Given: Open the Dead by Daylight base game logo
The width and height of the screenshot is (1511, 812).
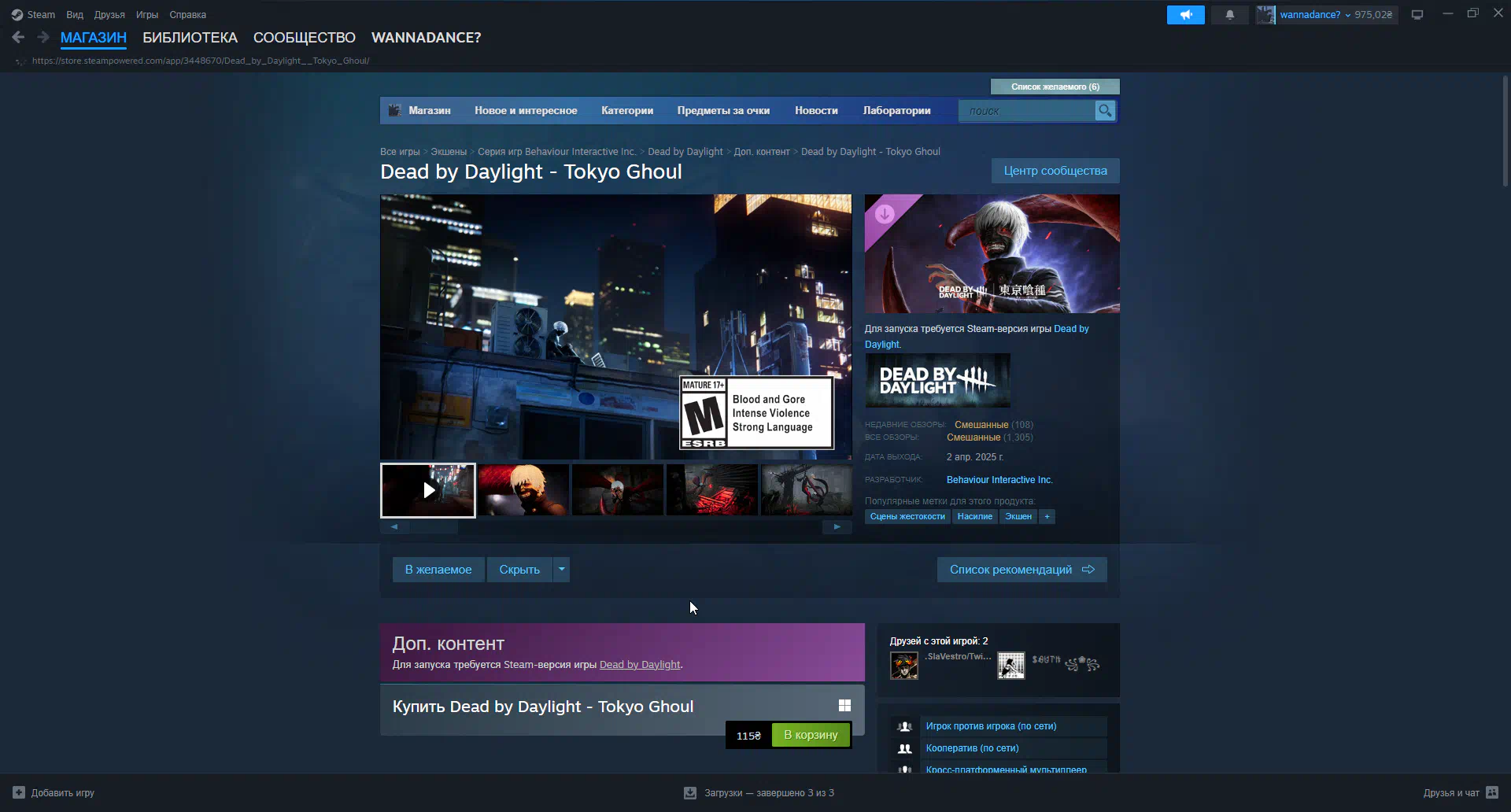Looking at the screenshot, I should (937, 381).
